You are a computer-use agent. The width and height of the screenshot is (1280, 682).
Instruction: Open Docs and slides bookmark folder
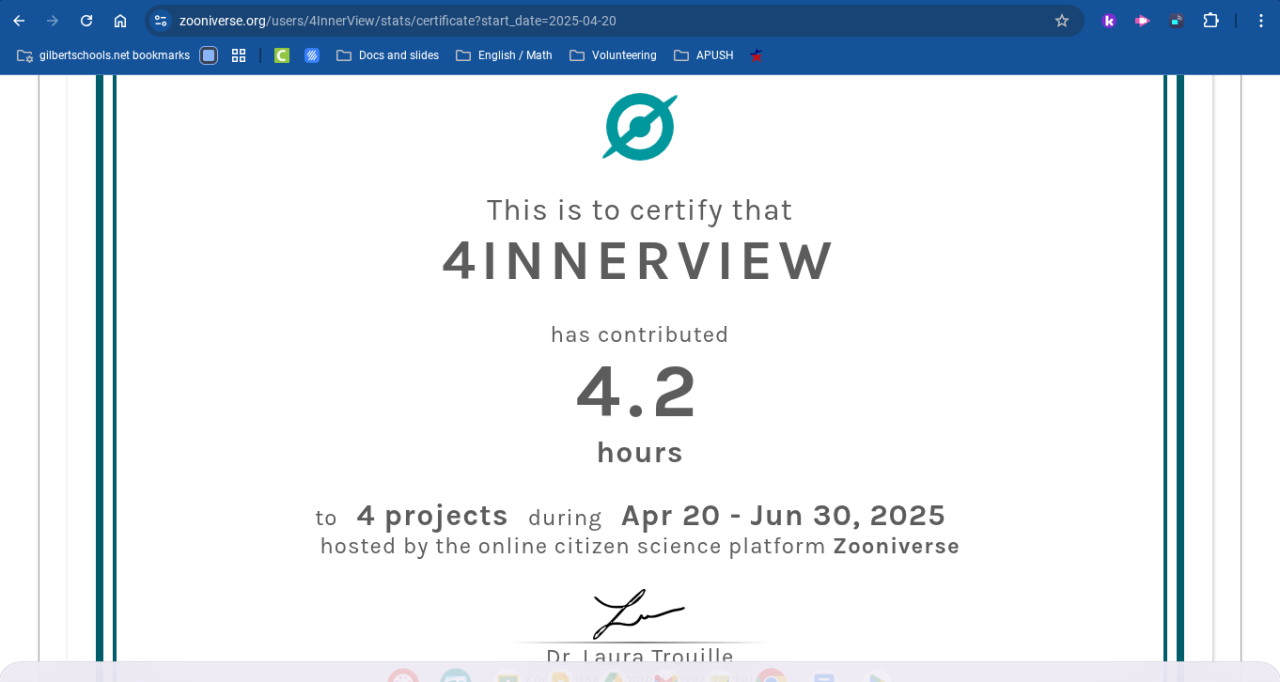388,55
